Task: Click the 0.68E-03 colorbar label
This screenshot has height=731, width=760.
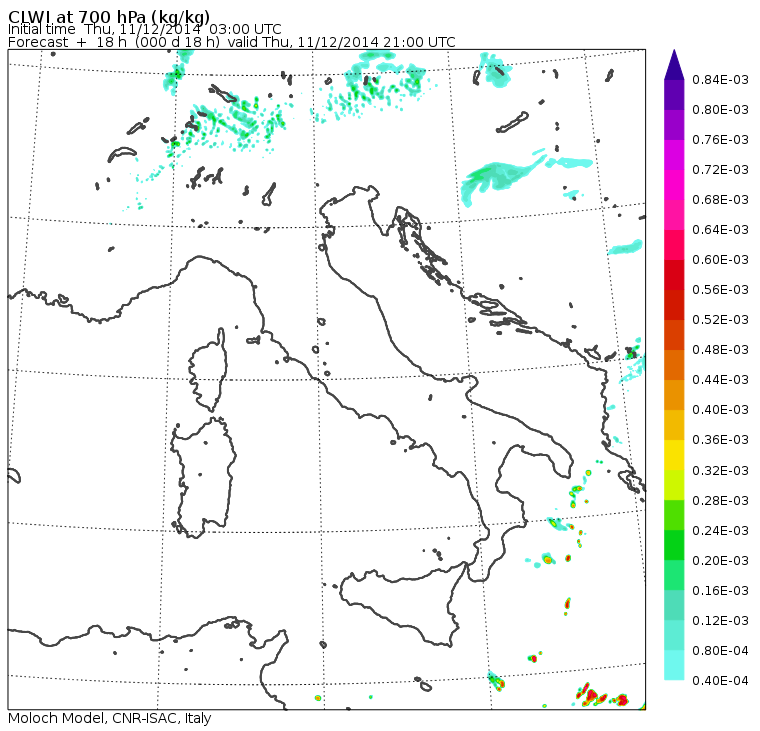Action: (x=720, y=200)
